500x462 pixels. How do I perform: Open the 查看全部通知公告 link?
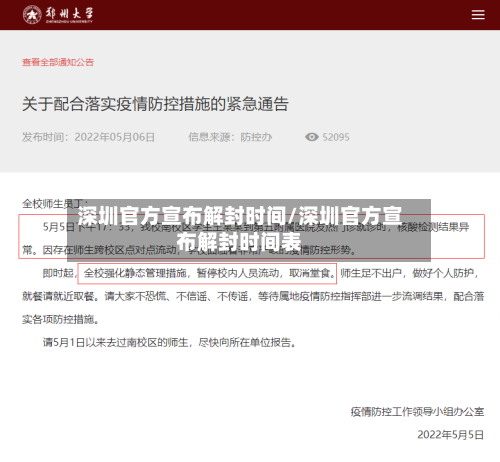pos(58,62)
